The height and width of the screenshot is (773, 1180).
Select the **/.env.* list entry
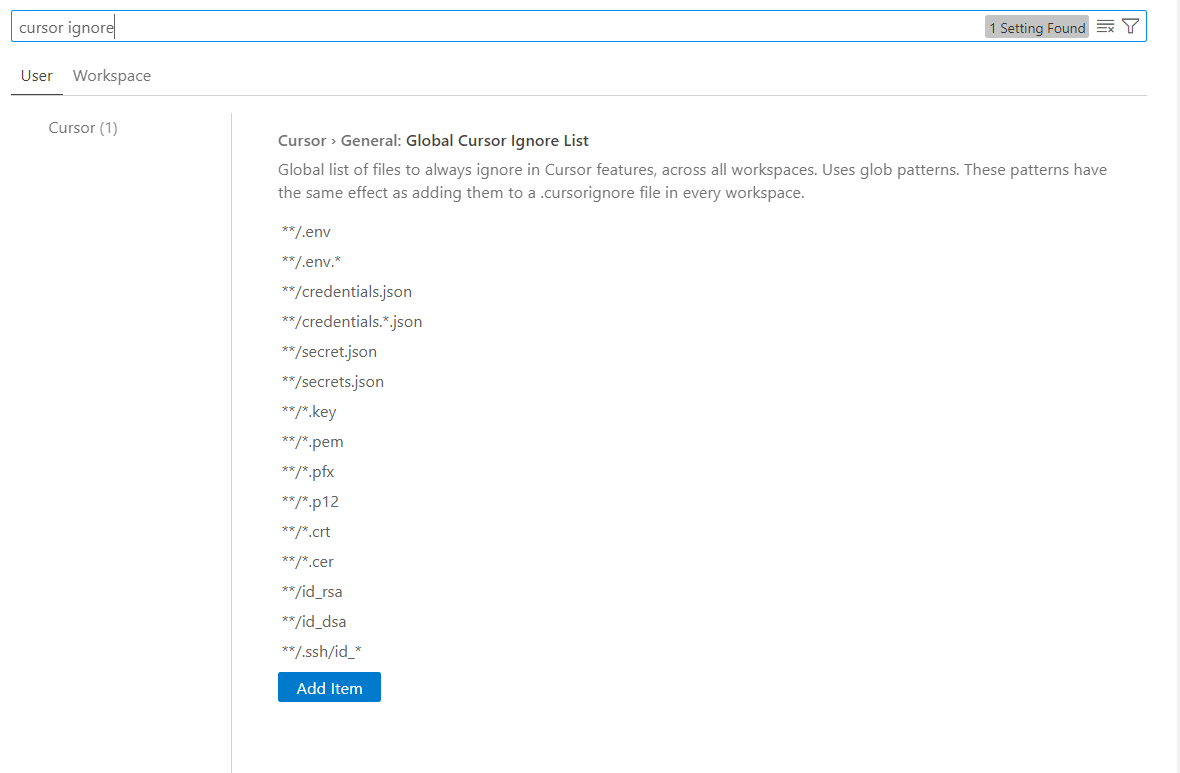point(311,262)
